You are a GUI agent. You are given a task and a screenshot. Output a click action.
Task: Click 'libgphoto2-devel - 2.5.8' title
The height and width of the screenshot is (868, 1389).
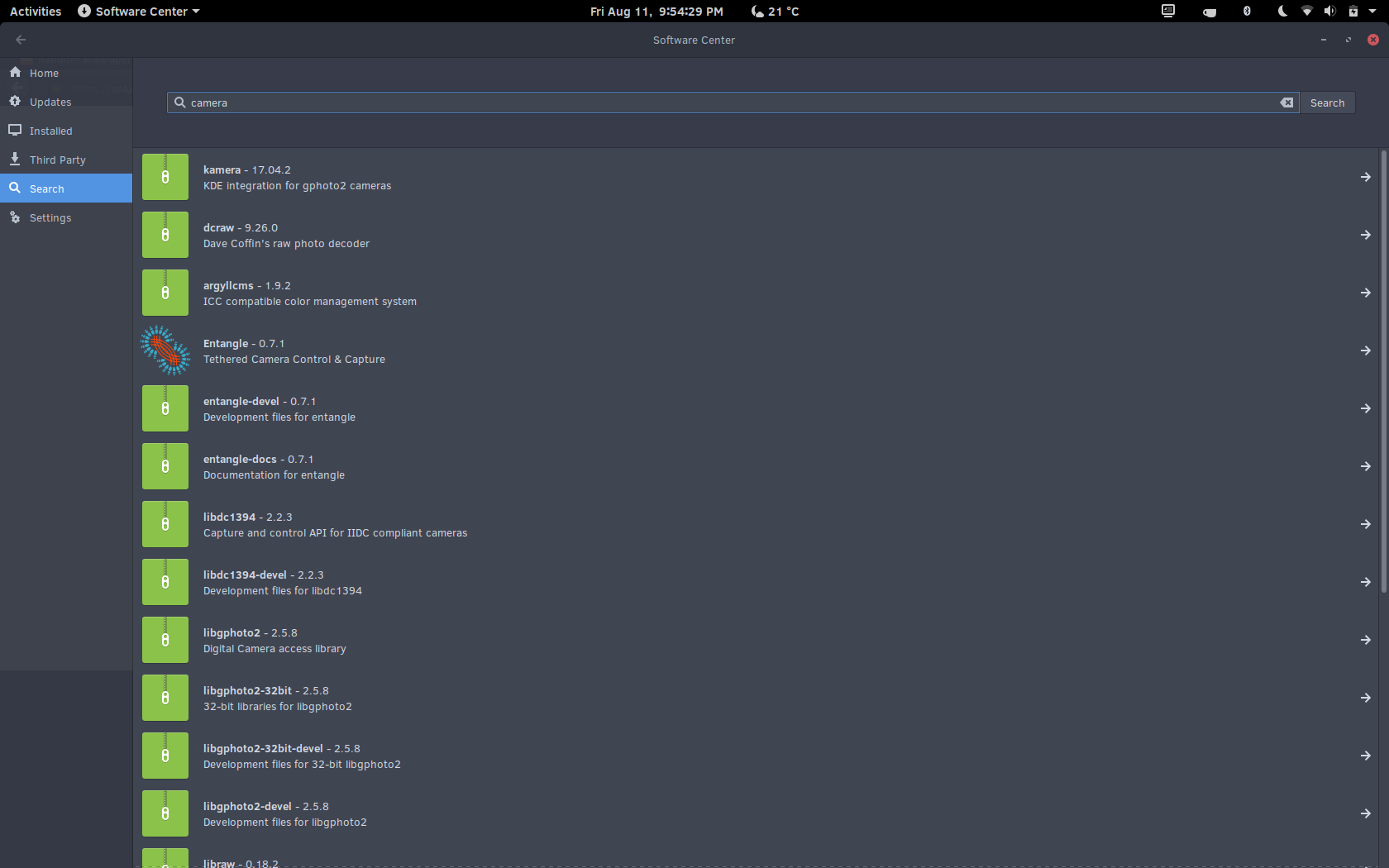pyautogui.click(x=266, y=806)
